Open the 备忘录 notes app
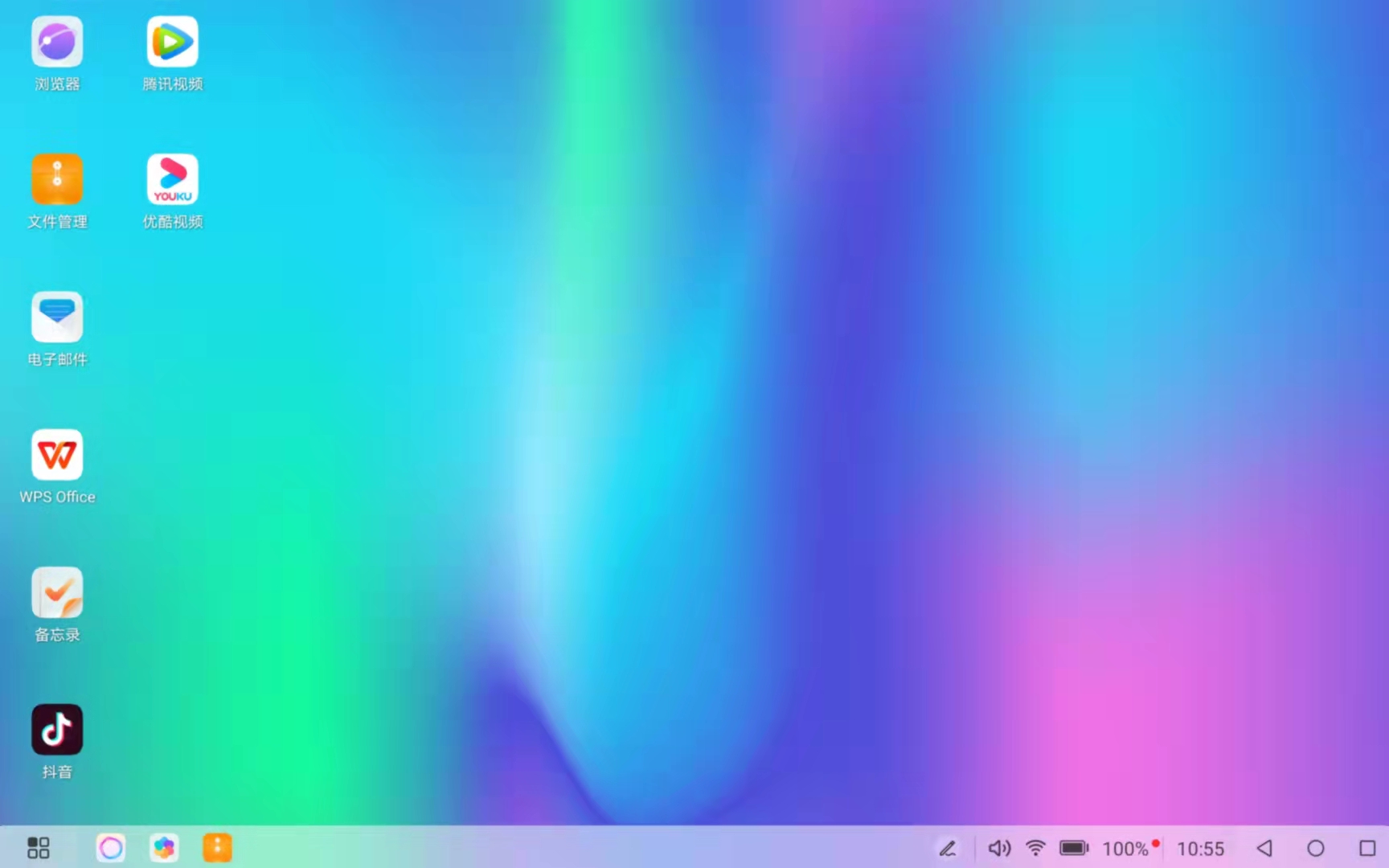Viewport: 1389px width, 868px height. click(x=57, y=592)
